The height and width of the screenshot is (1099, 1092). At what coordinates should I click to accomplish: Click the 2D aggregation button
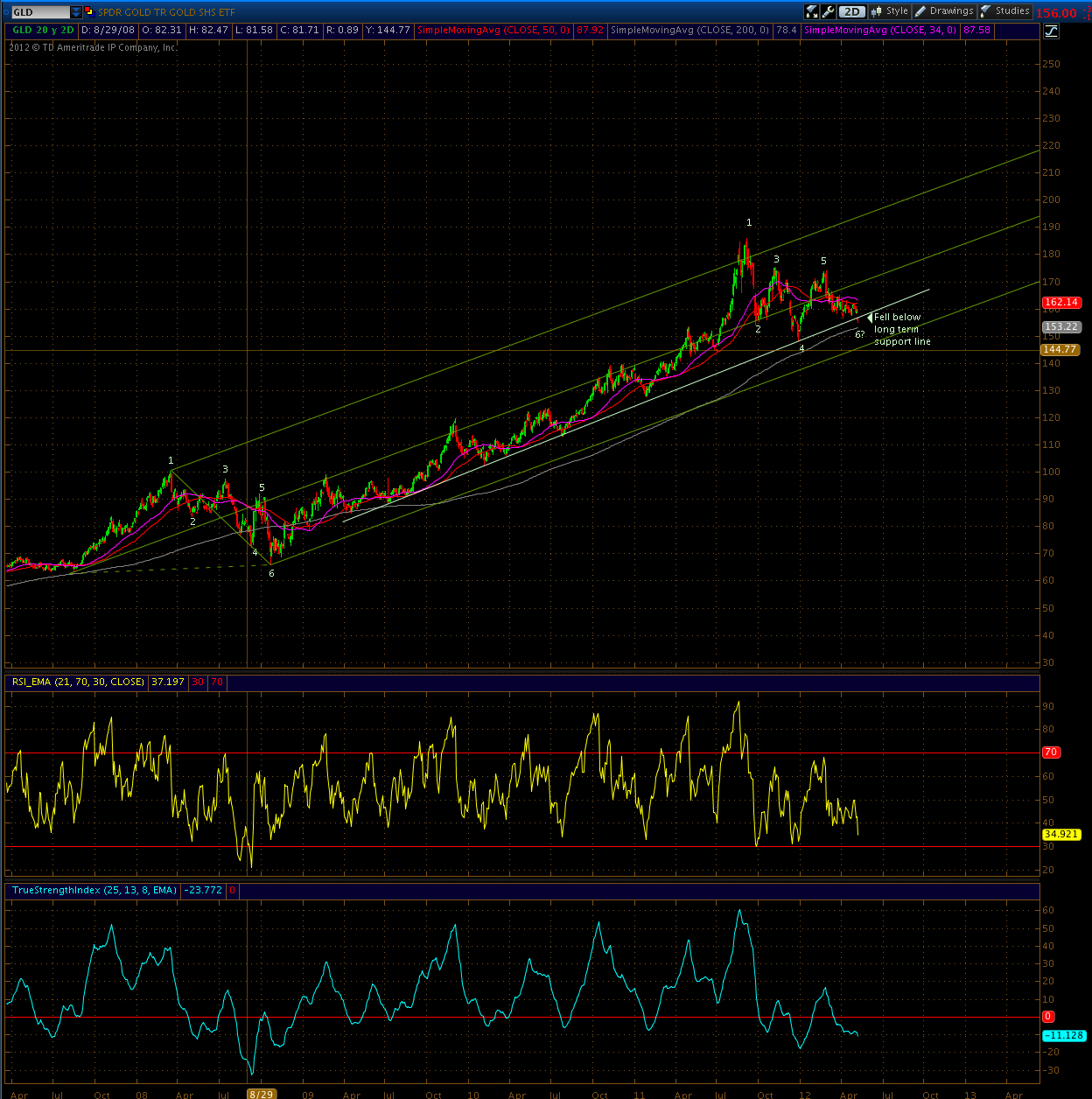(851, 11)
